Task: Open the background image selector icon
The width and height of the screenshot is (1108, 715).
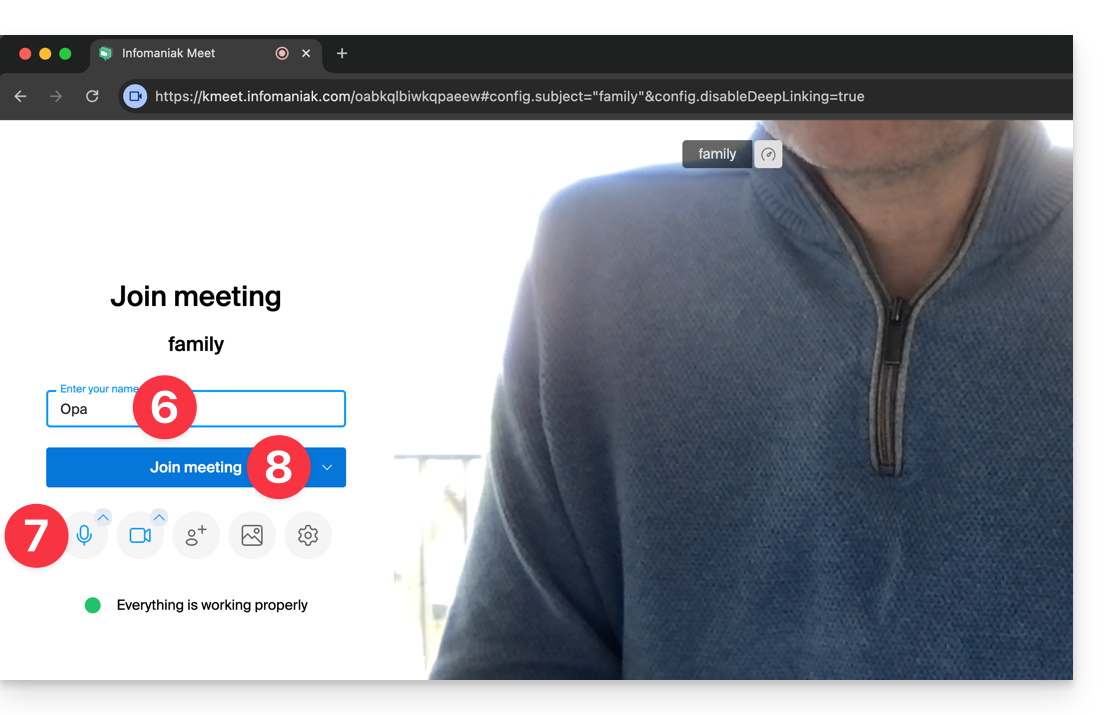Action: [252, 536]
